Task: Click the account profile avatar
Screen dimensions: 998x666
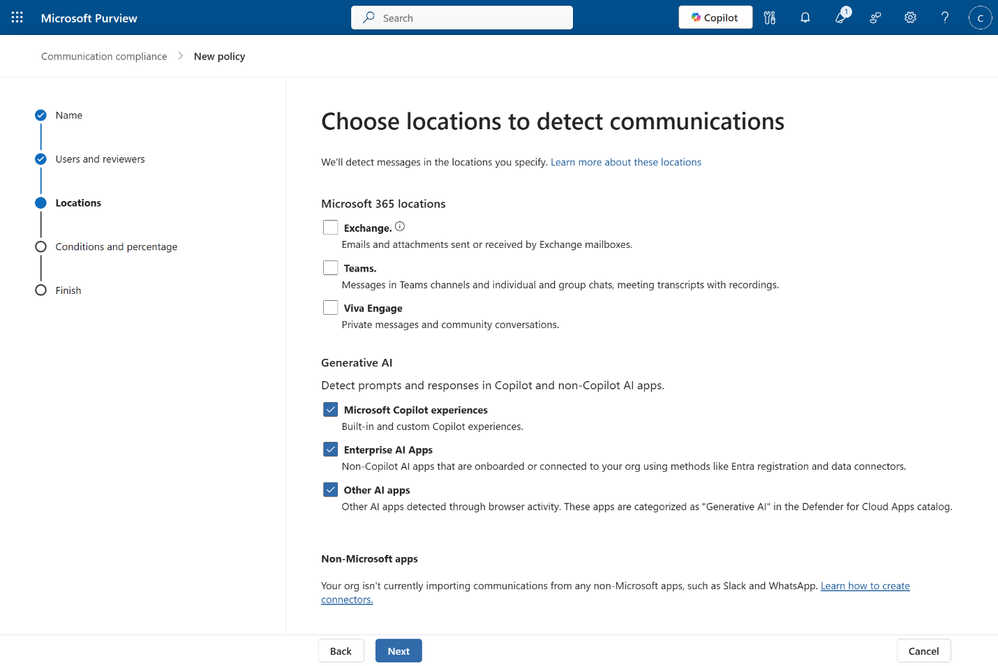Action: click(980, 17)
